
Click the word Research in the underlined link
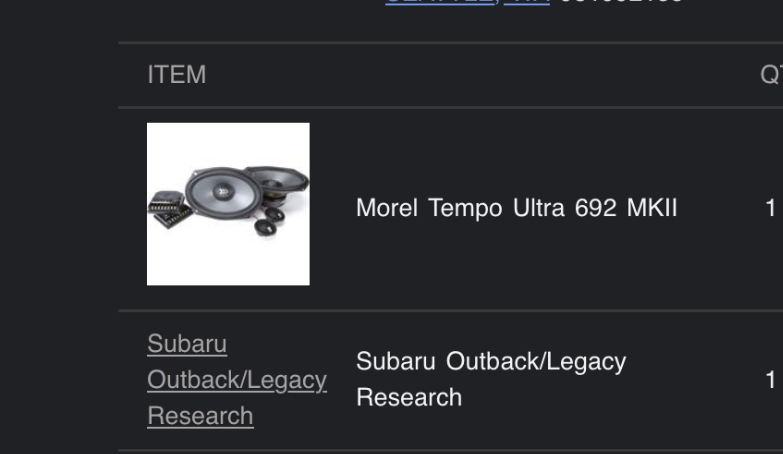pyautogui.click(x=200, y=416)
